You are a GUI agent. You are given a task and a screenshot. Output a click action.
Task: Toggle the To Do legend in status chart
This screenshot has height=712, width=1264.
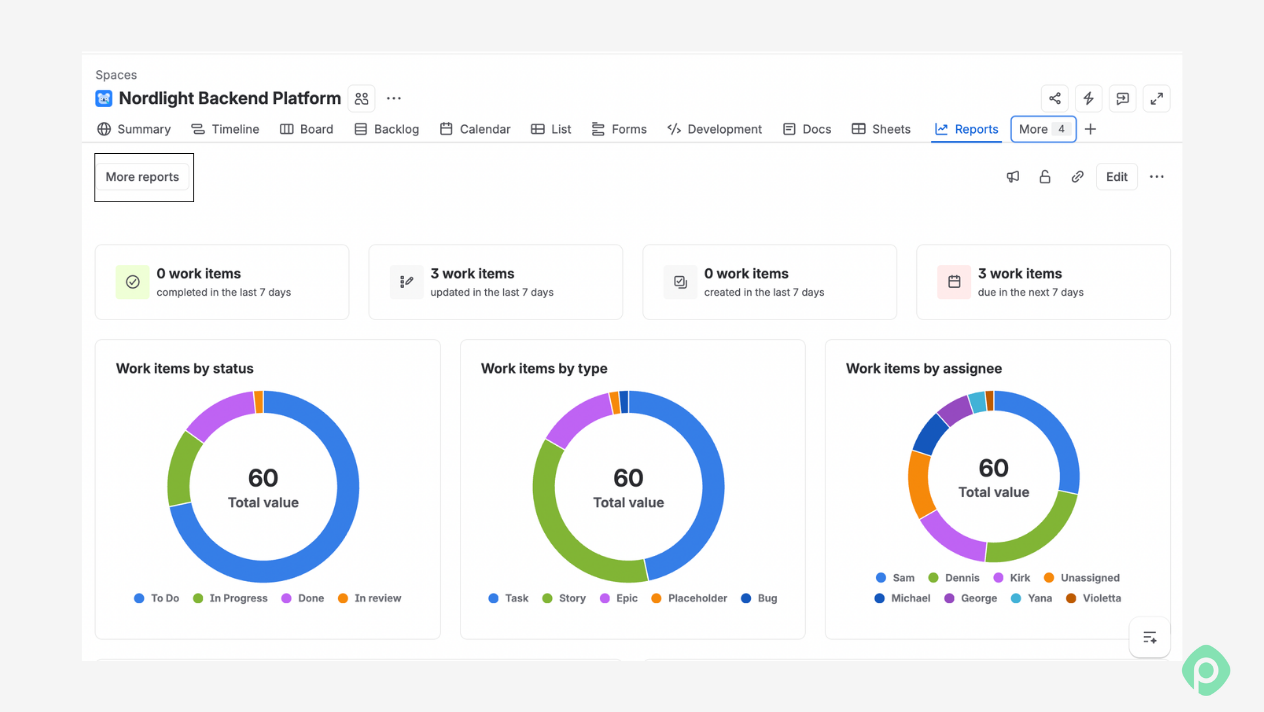click(157, 598)
